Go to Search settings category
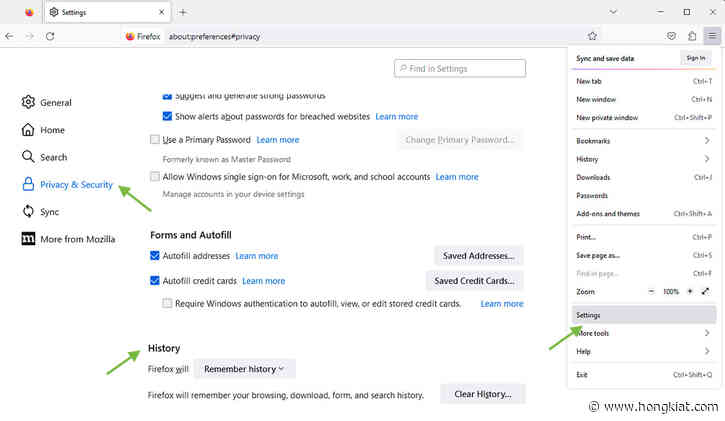725x421 pixels. [x=44, y=157]
